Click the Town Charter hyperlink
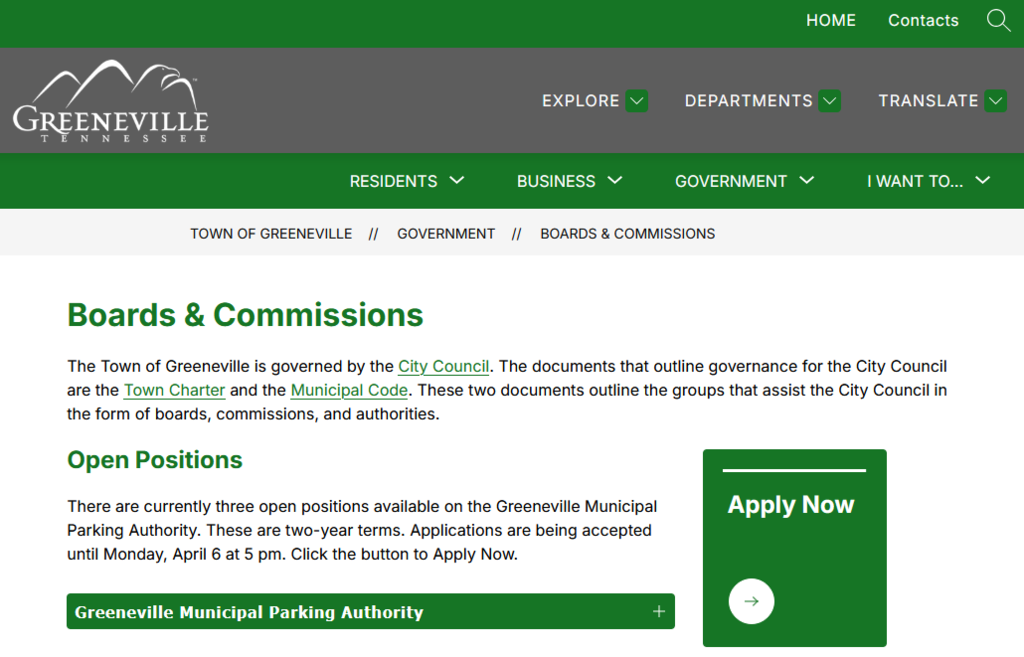 (174, 390)
